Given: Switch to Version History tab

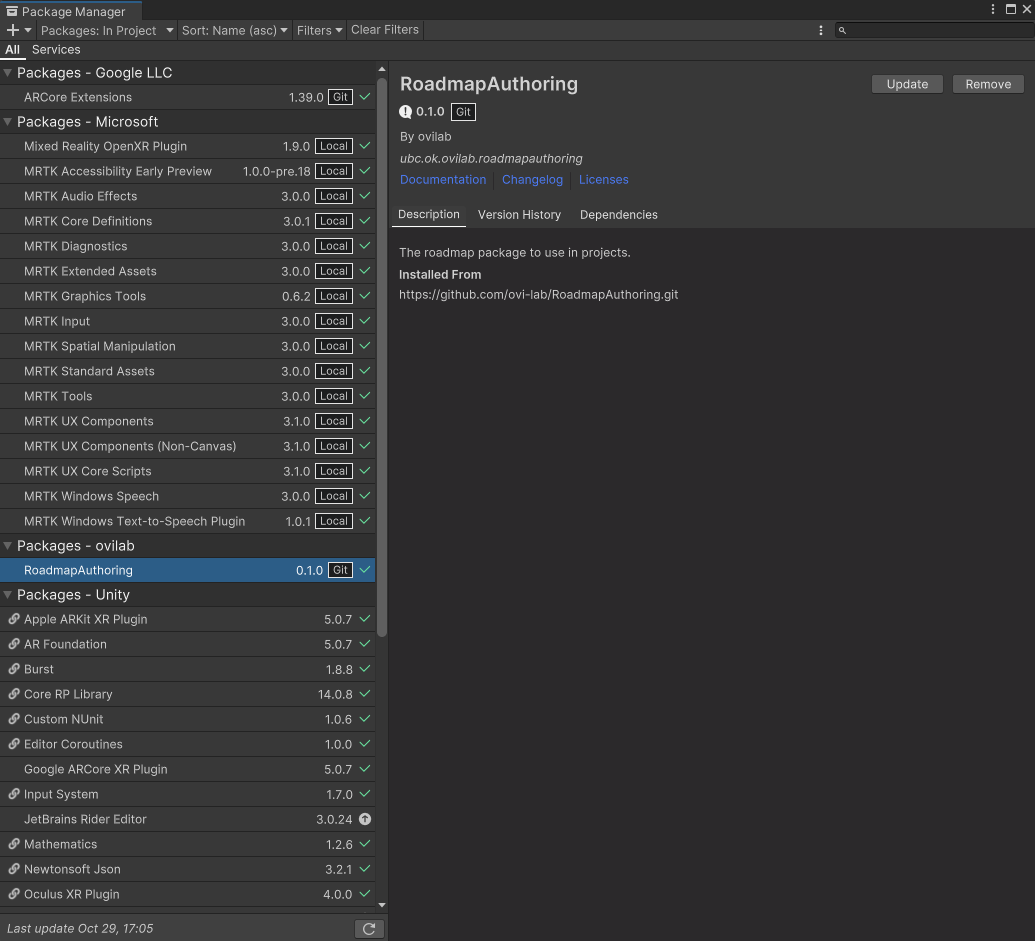Looking at the screenshot, I should (519, 214).
